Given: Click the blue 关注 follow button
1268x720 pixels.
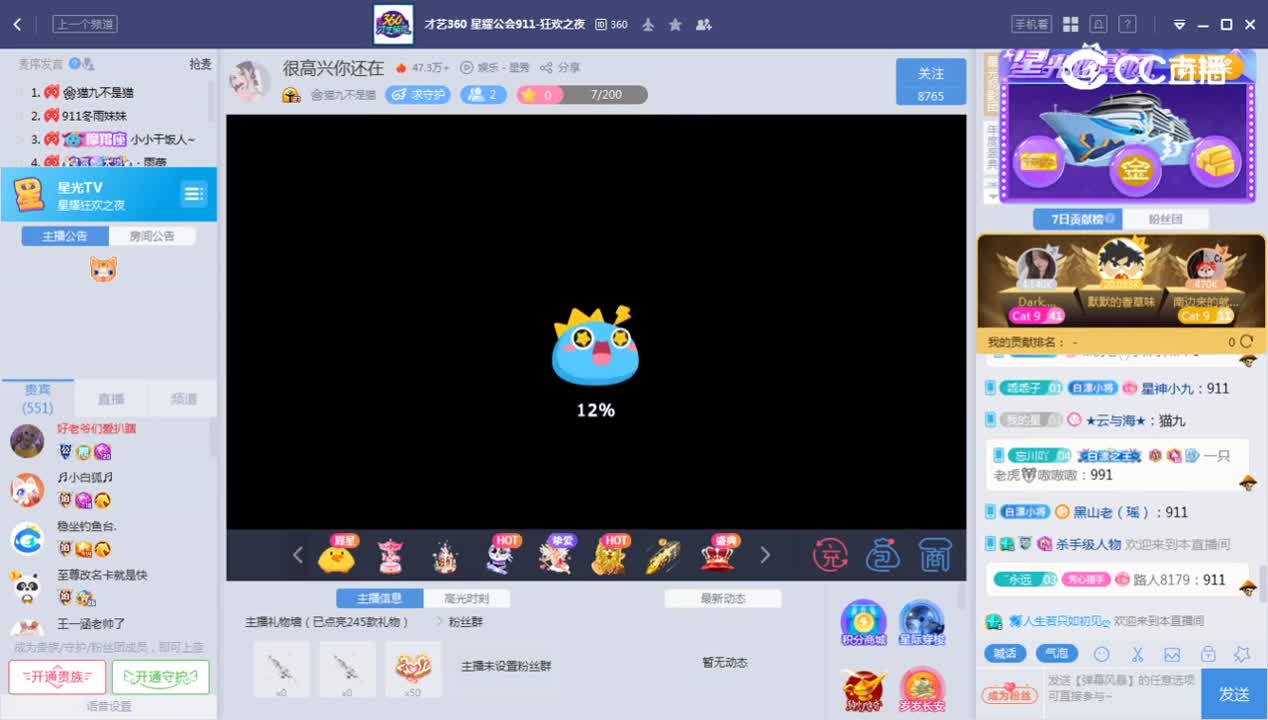Looking at the screenshot, I should pos(931,82).
